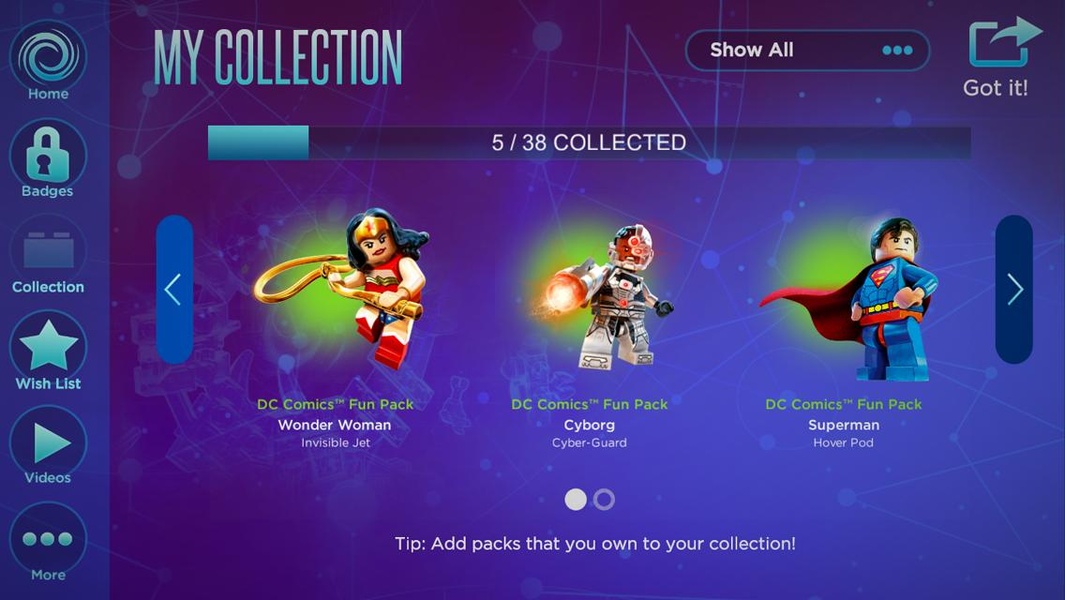Click the Got it! text
The image size is (1065, 600).
coord(995,88)
